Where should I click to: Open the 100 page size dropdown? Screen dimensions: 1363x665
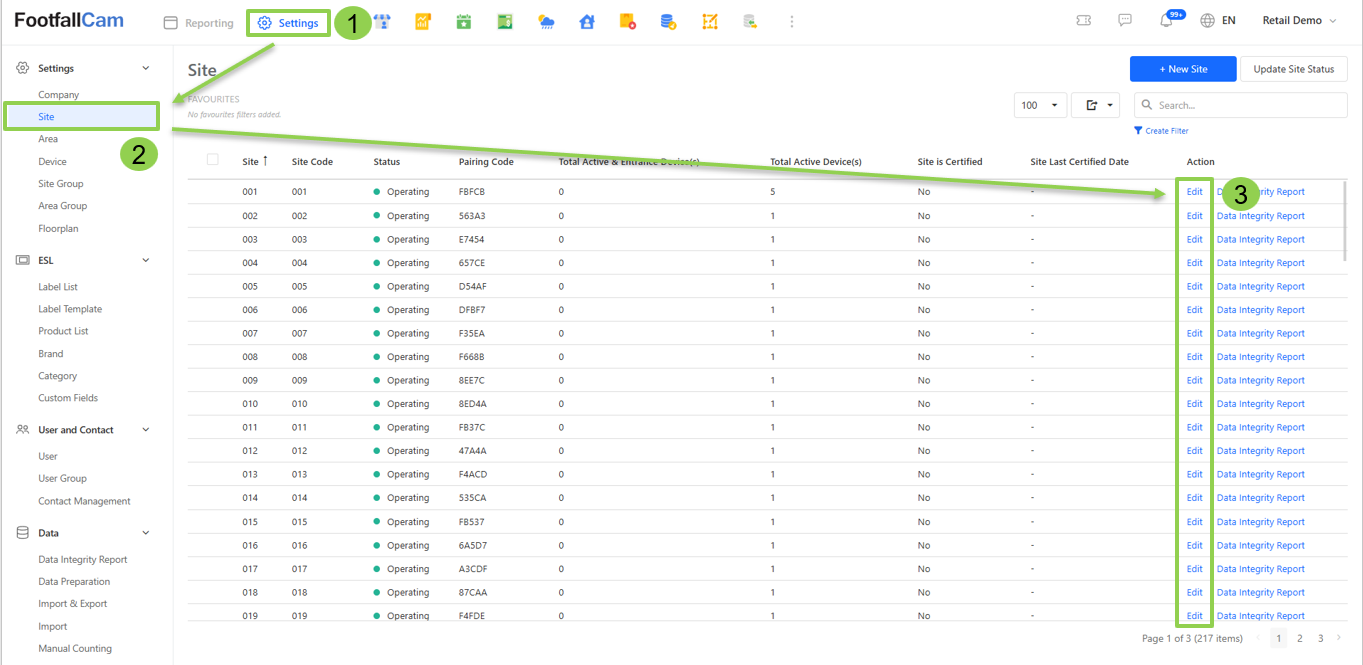tap(1039, 105)
